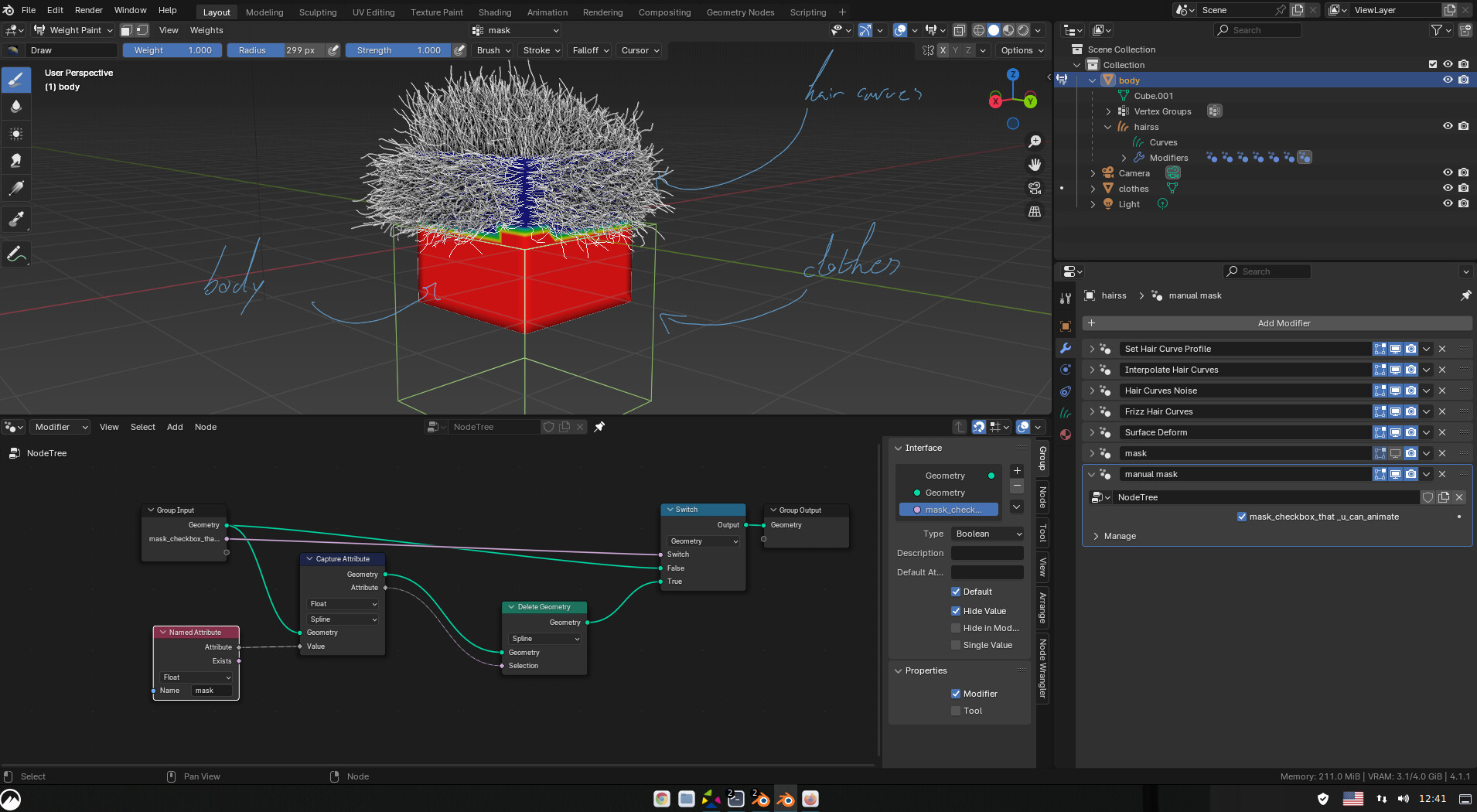Remove manual mask modifier with X
The width and height of the screenshot is (1477, 812).
coord(1442,474)
